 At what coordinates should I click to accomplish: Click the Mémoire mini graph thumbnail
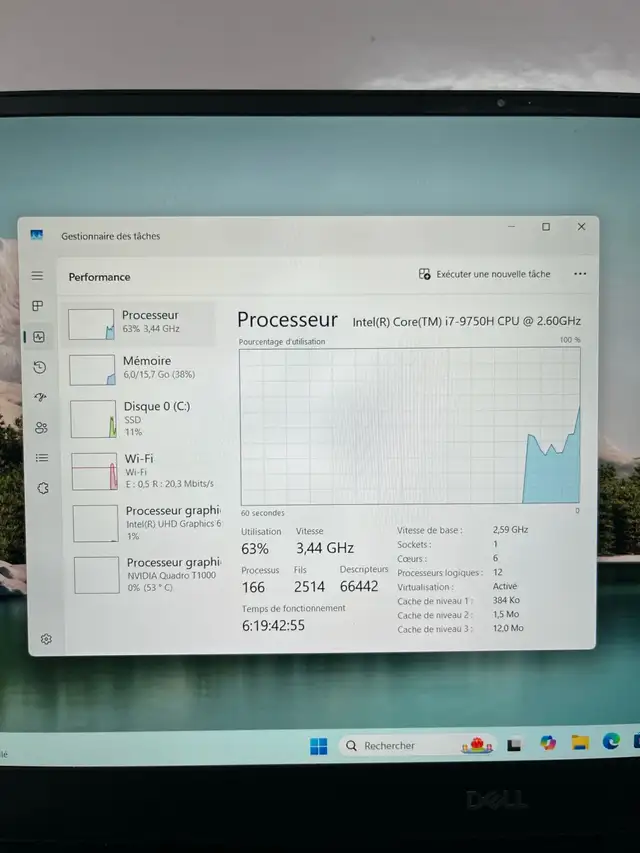pos(92,370)
